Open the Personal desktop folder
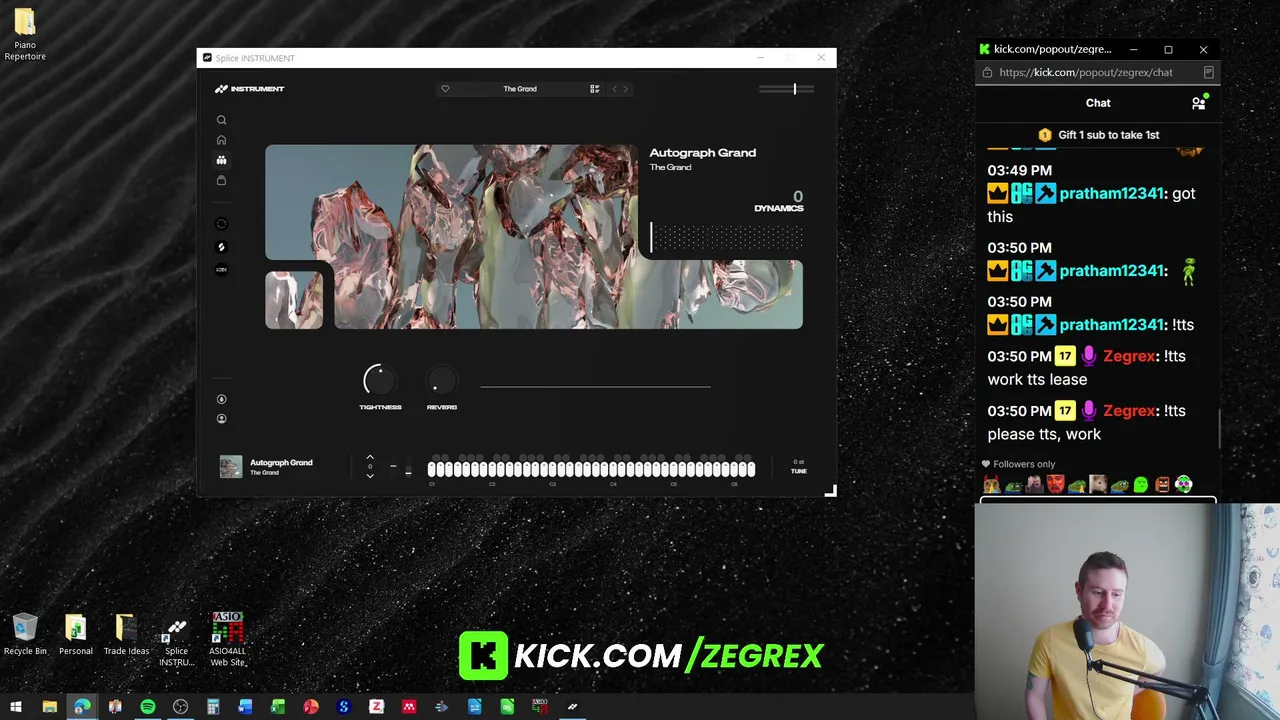This screenshot has width=1280, height=720. pos(75,635)
